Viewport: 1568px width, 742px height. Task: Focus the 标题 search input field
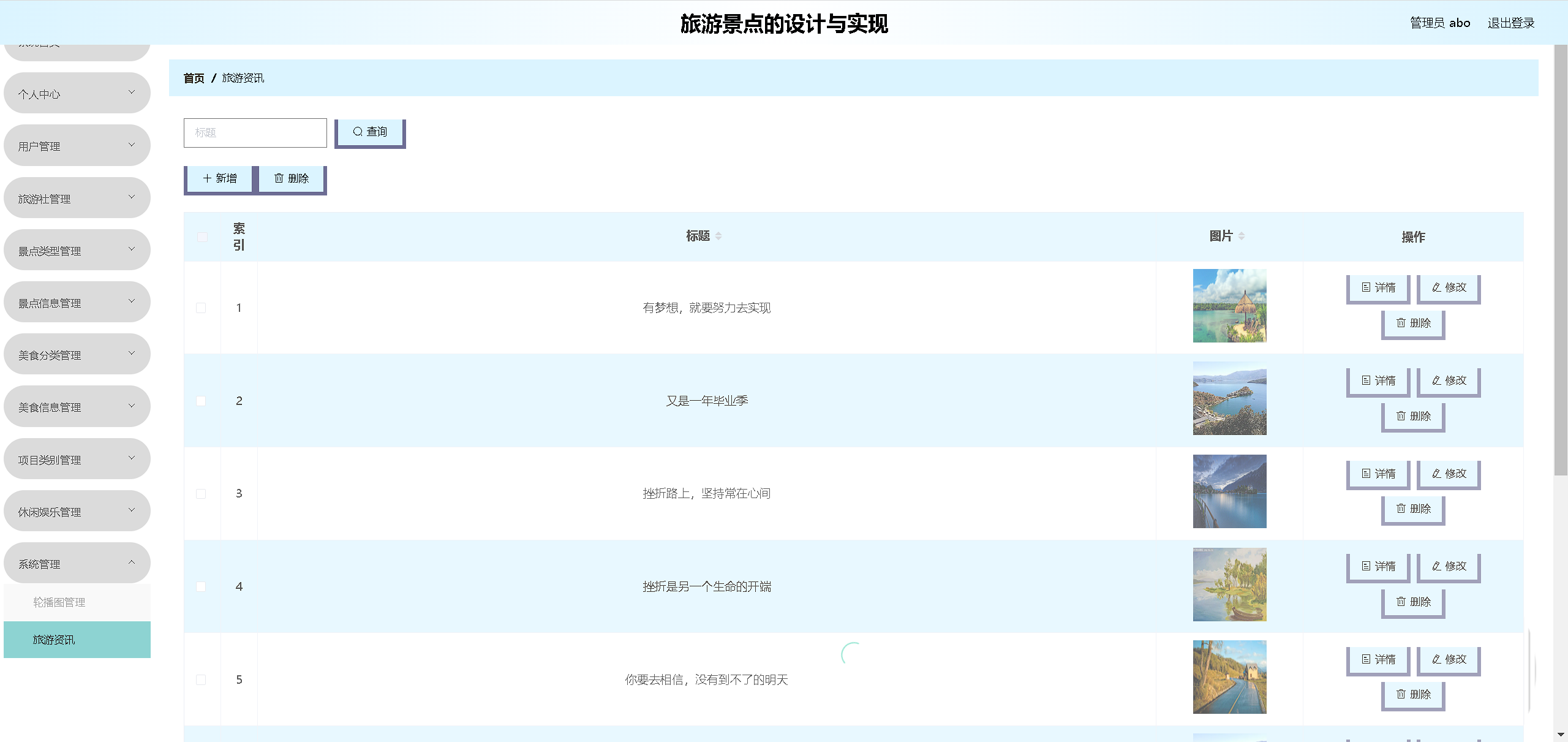[x=255, y=133]
